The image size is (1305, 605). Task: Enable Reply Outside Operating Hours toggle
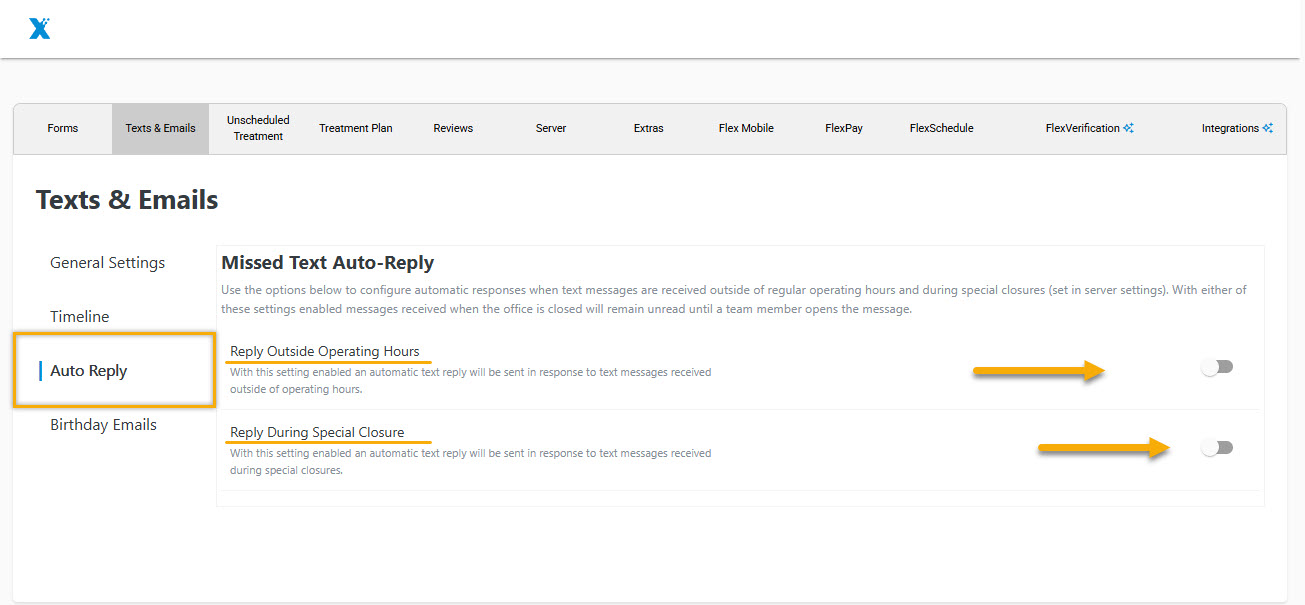[x=1217, y=367]
